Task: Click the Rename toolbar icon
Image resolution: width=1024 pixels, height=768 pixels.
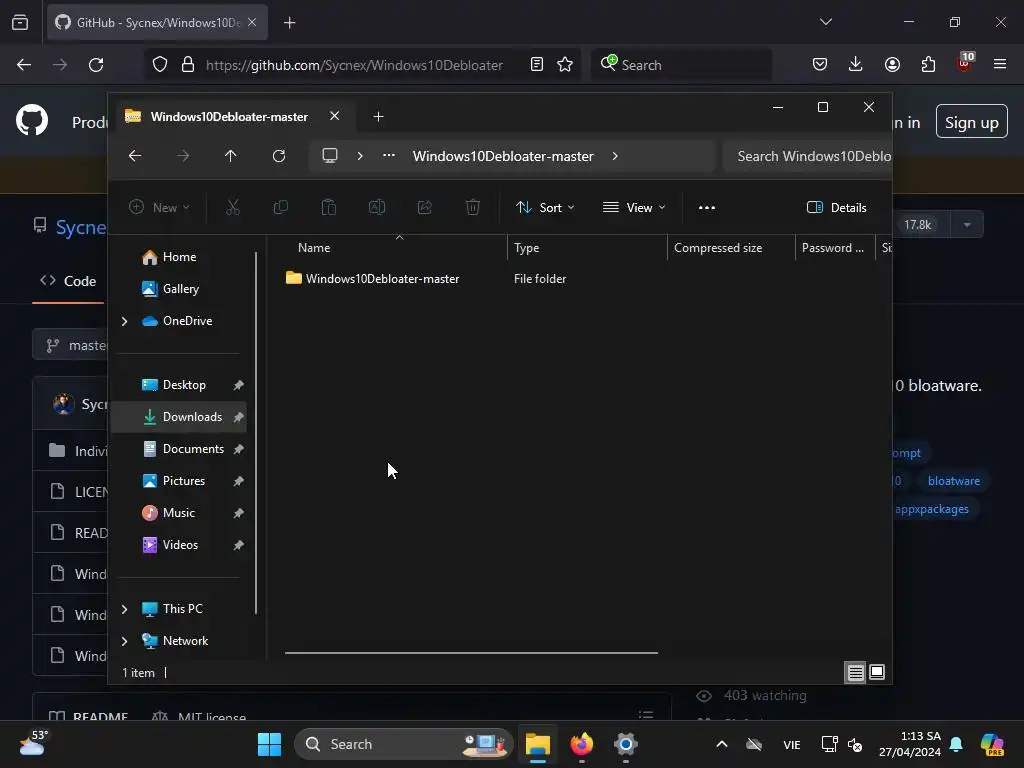Action: [377, 208]
